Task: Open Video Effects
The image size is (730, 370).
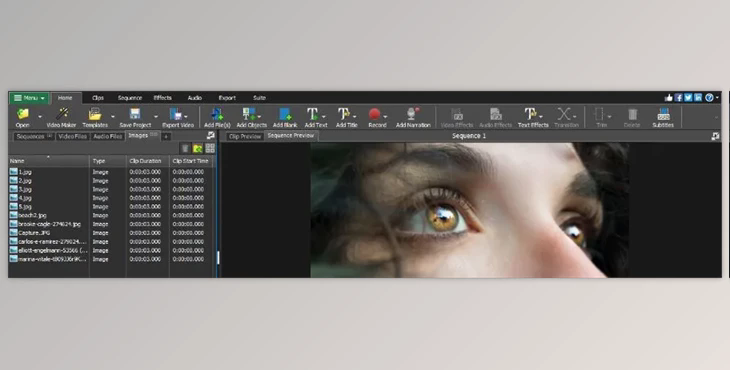Action: tap(457, 117)
